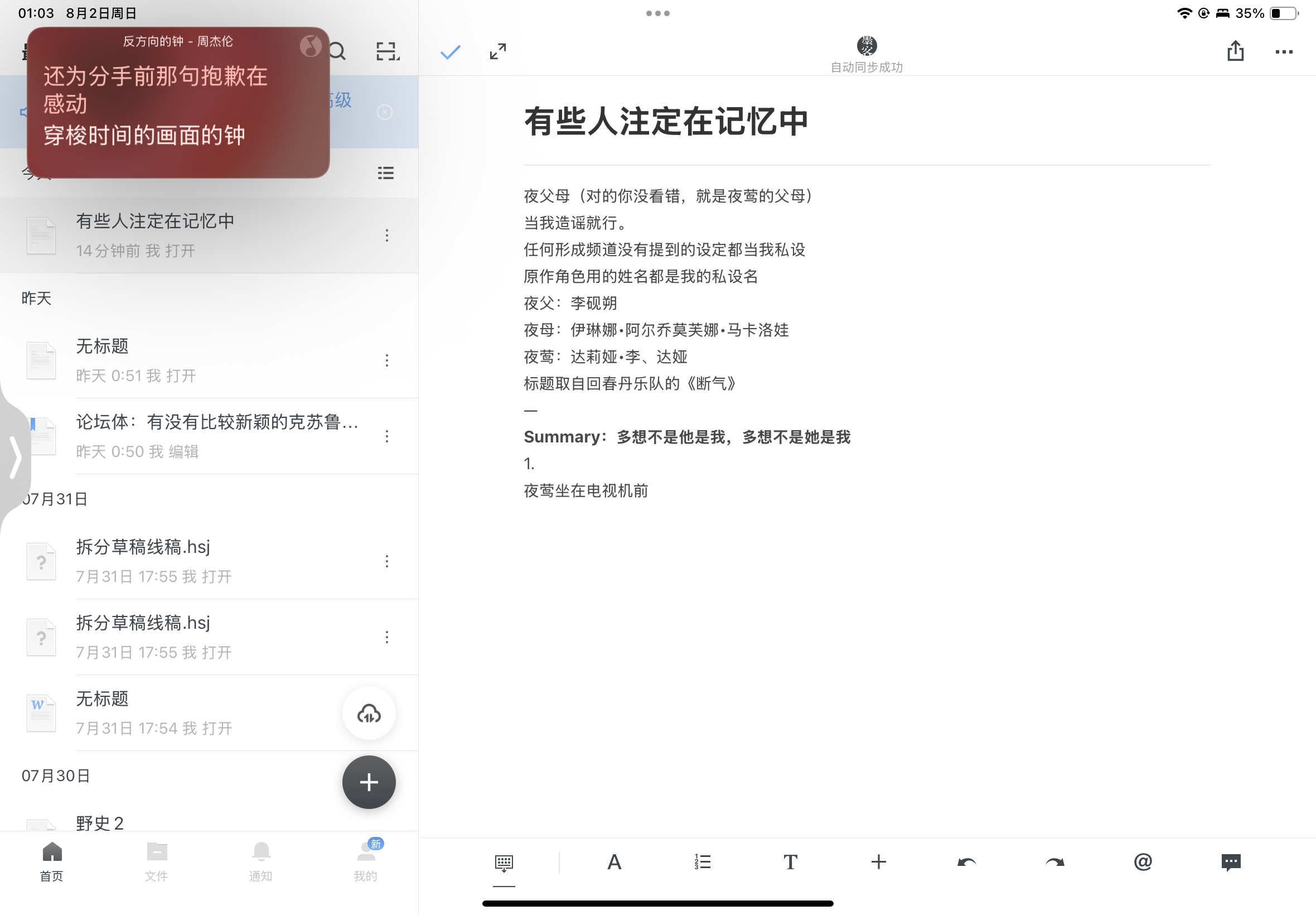Open the 有些人注定在记忆中 file in the list
Image resolution: width=1316 pixels, height=915 pixels.
pyautogui.click(x=209, y=235)
